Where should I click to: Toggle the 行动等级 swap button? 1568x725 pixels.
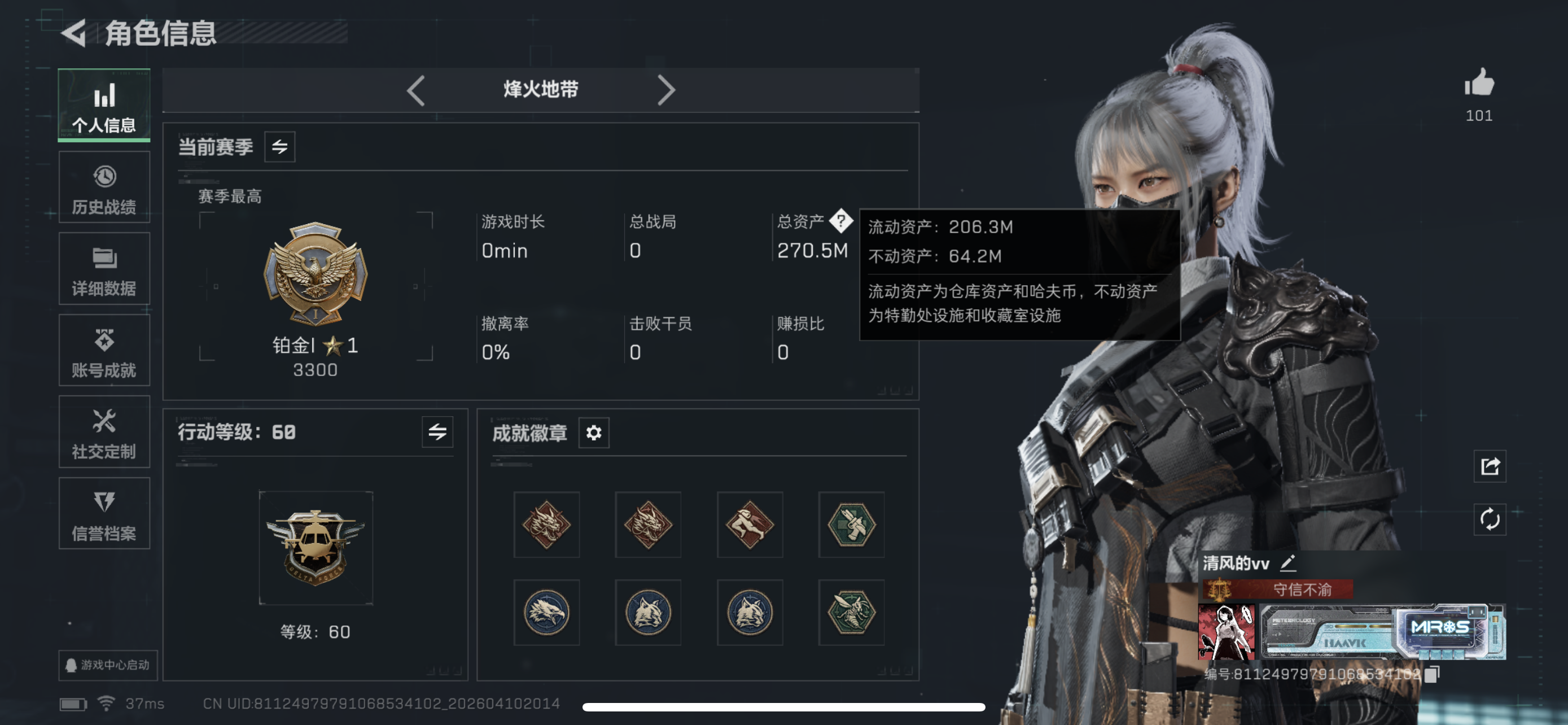(x=437, y=432)
